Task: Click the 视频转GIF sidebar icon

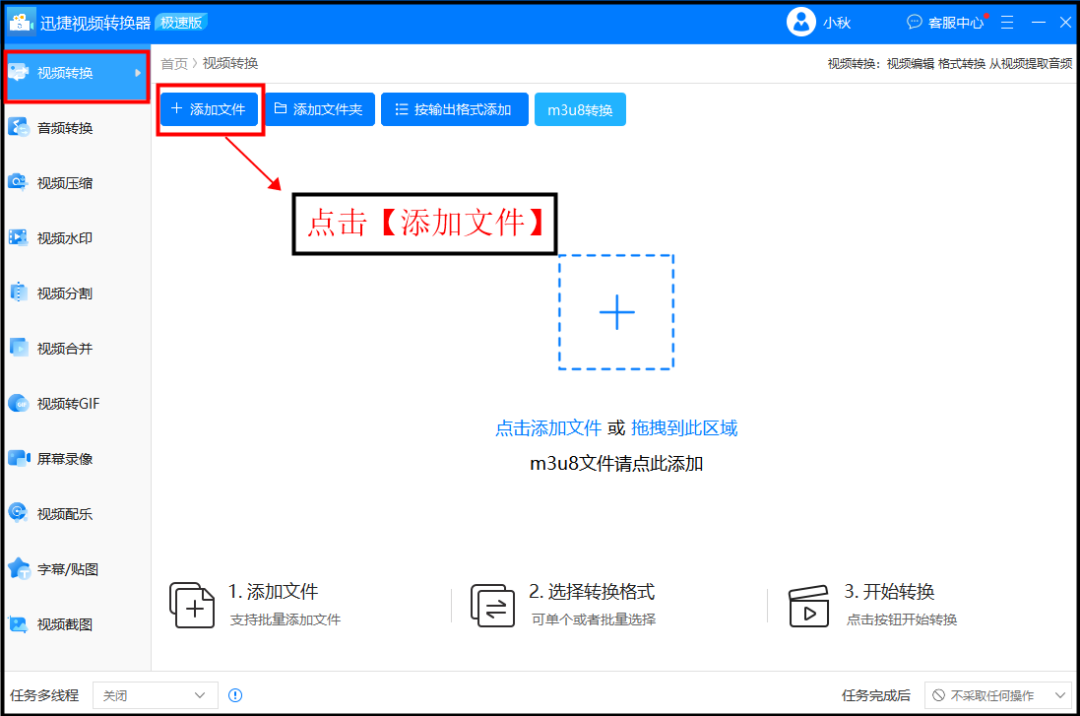Action: point(19,403)
